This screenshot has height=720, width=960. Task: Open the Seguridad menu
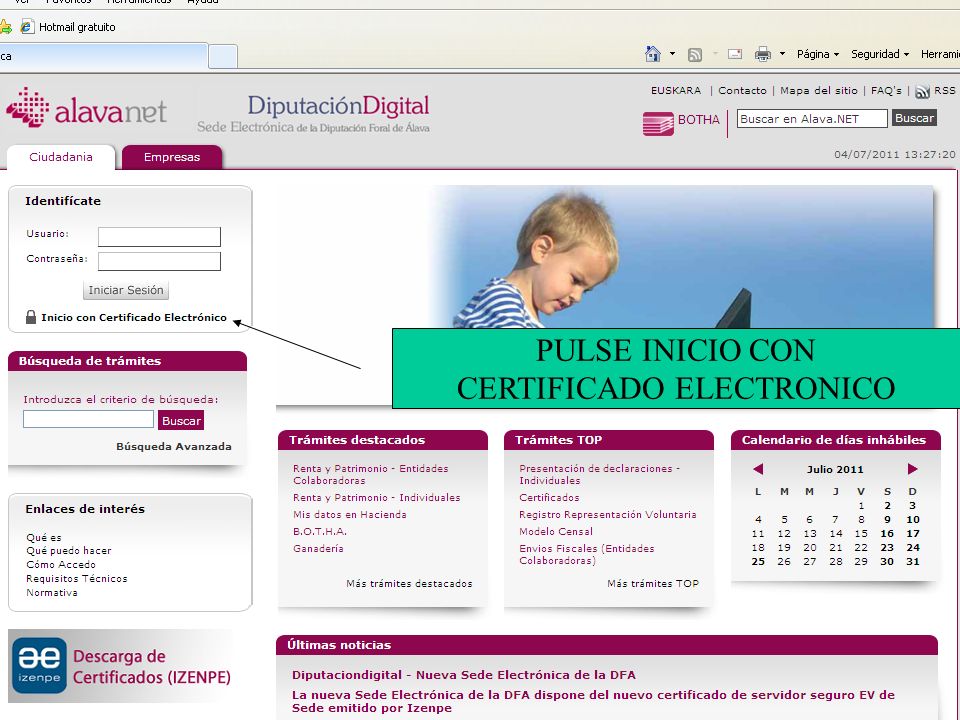880,54
